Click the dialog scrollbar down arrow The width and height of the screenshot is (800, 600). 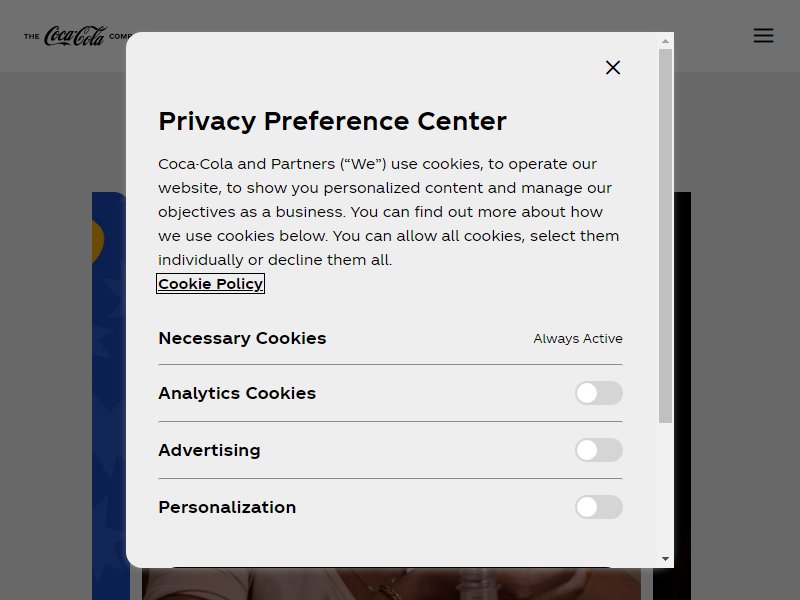665,559
